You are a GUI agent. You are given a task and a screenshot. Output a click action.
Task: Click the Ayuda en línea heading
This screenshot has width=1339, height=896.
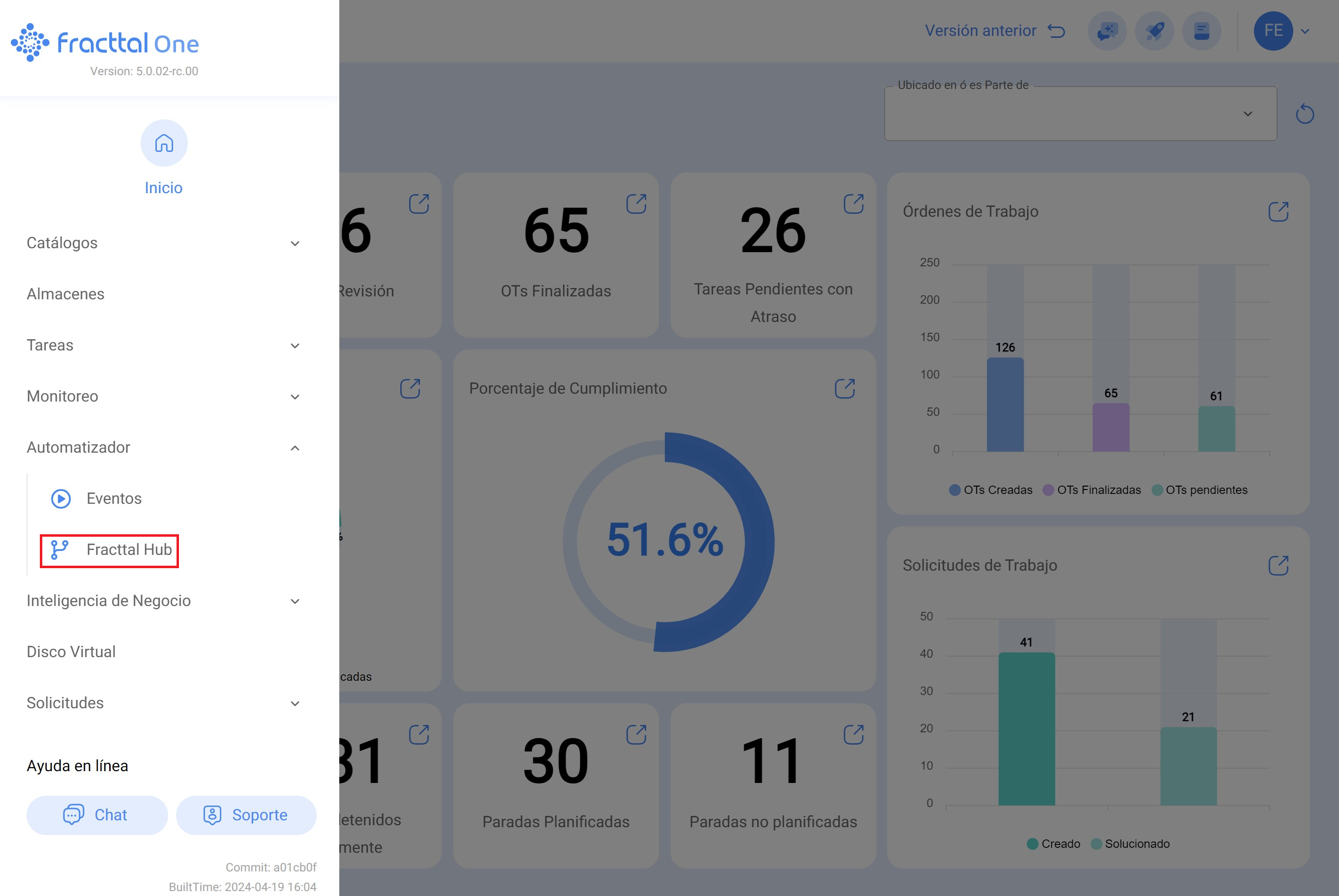click(x=77, y=766)
